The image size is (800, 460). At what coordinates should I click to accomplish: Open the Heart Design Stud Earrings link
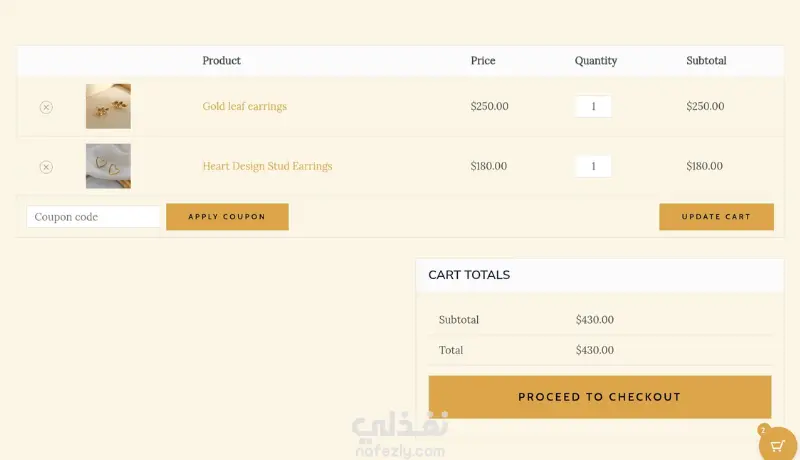point(267,166)
